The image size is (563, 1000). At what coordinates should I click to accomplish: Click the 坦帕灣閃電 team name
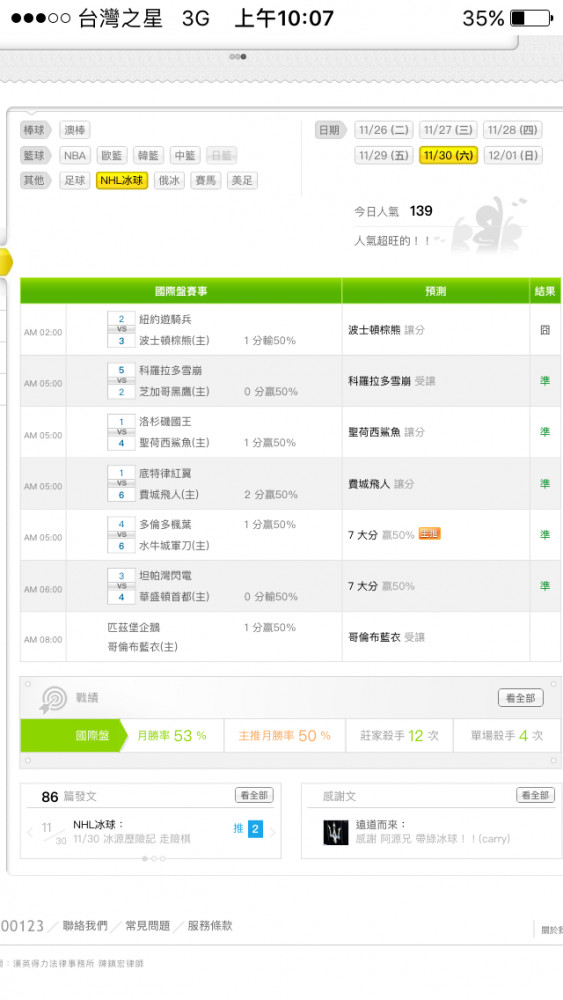165,575
